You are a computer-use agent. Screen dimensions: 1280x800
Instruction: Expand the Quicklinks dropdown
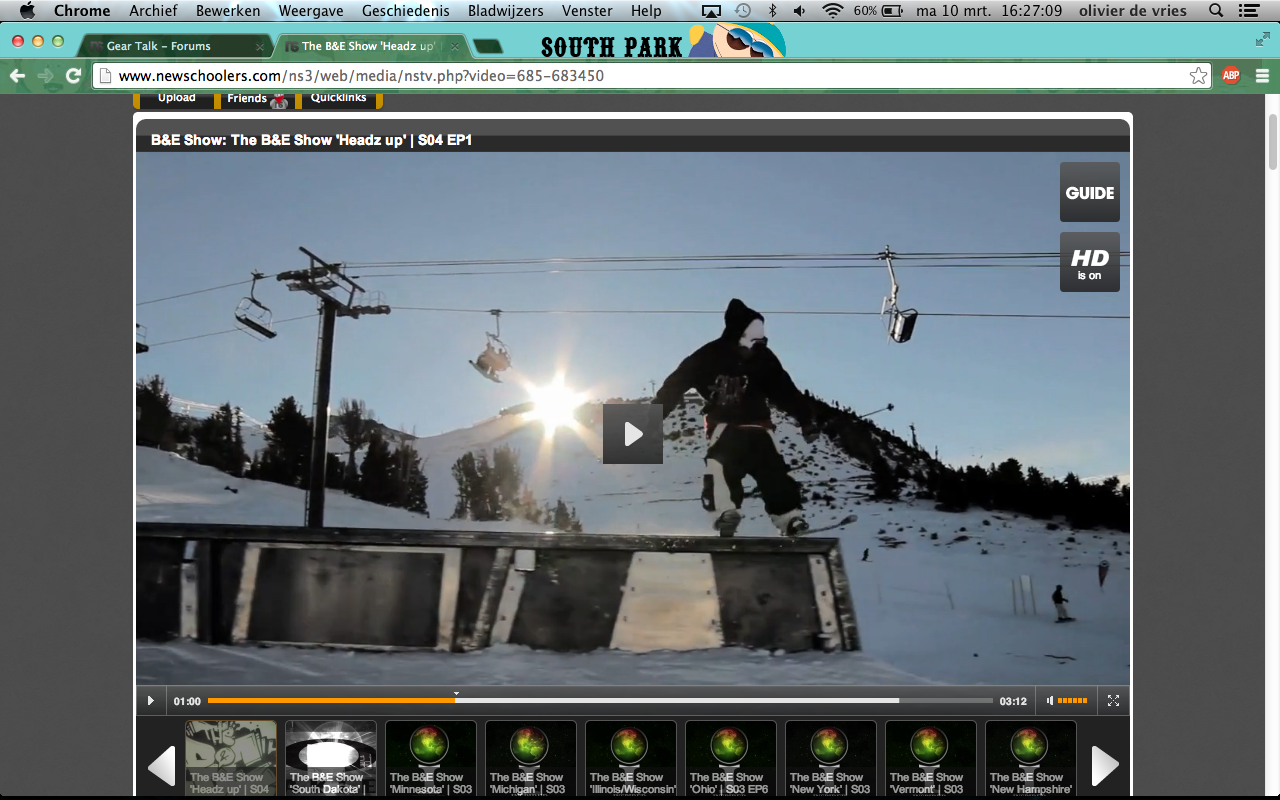(338, 98)
